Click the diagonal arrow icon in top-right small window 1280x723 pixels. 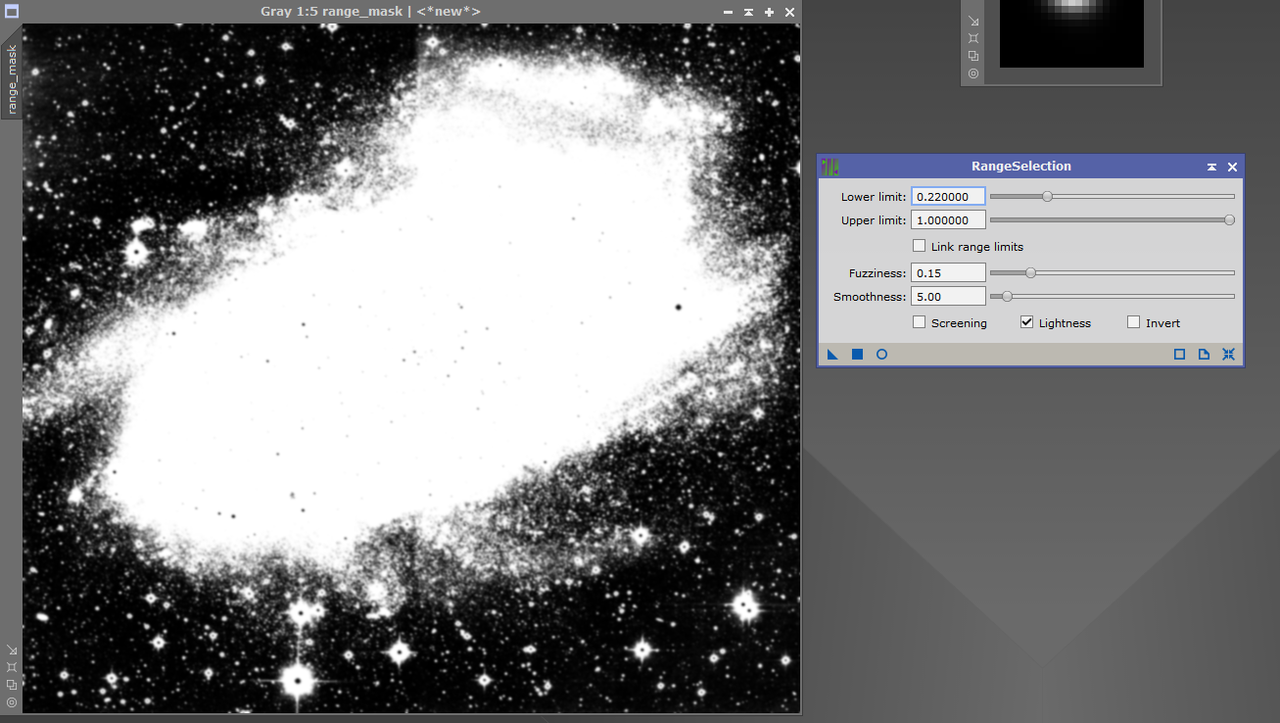click(973, 21)
